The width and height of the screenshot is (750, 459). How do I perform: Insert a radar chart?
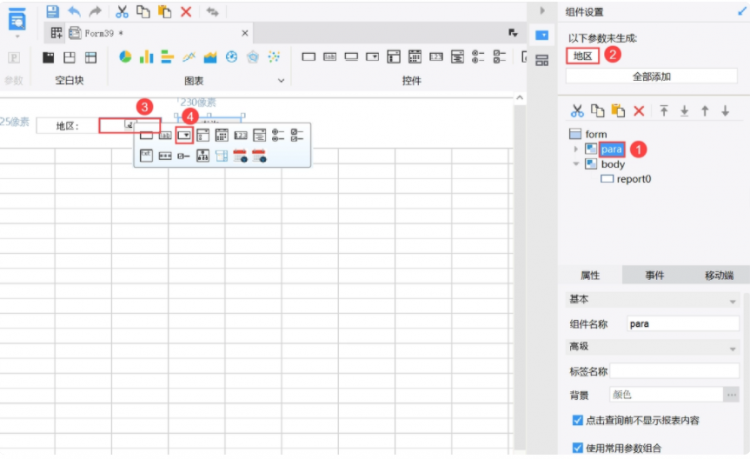pos(253,57)
